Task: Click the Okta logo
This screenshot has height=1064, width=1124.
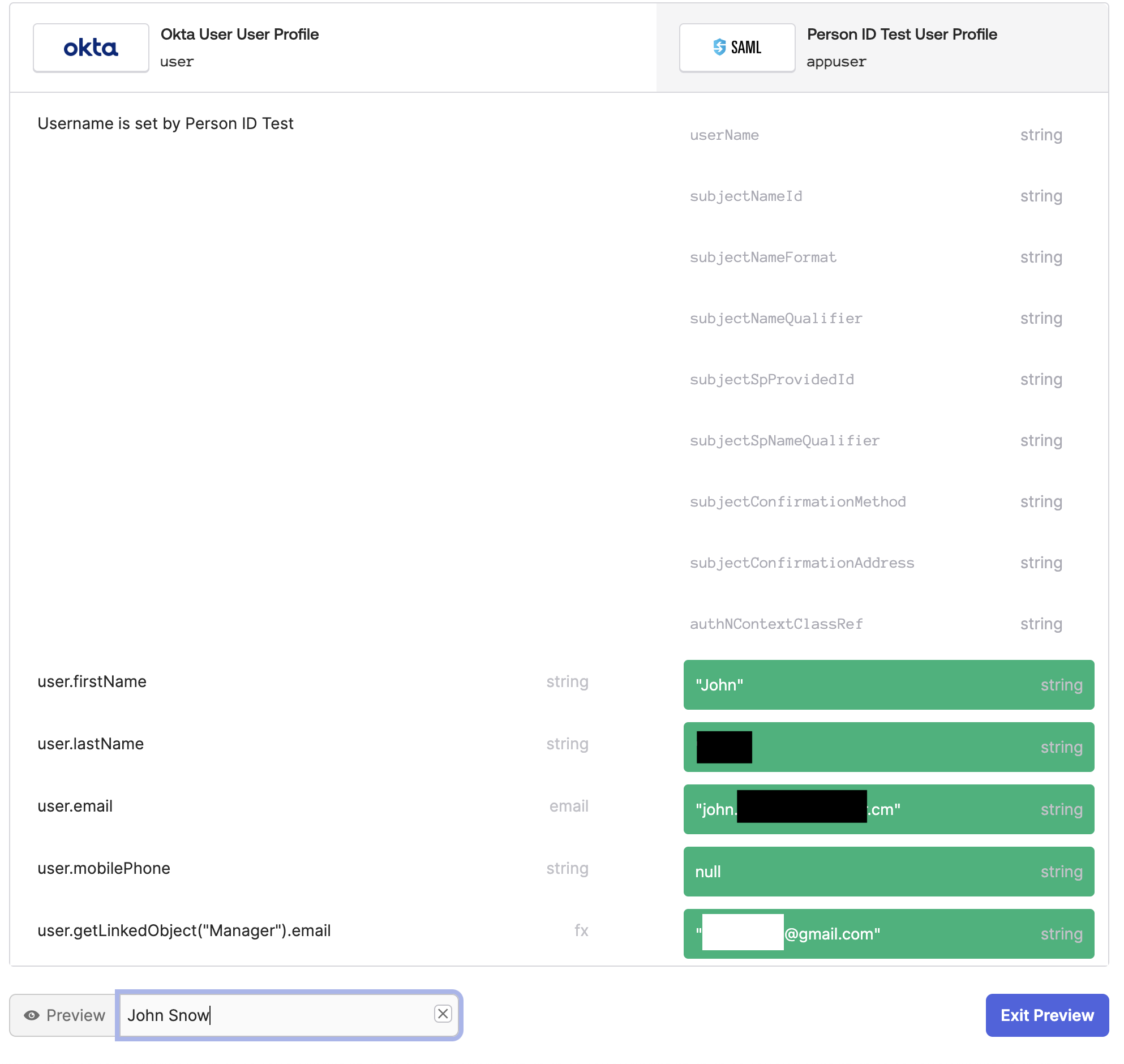Action: (91, 48)
